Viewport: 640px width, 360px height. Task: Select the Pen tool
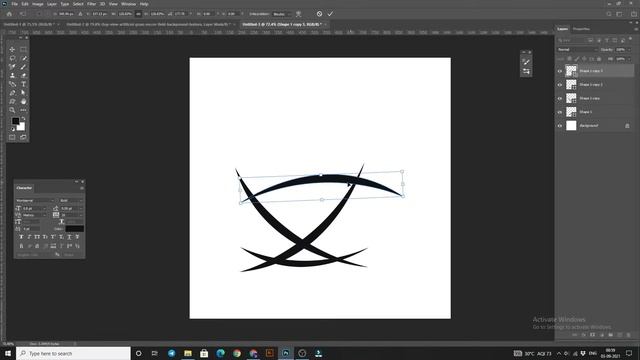(12, 93)
